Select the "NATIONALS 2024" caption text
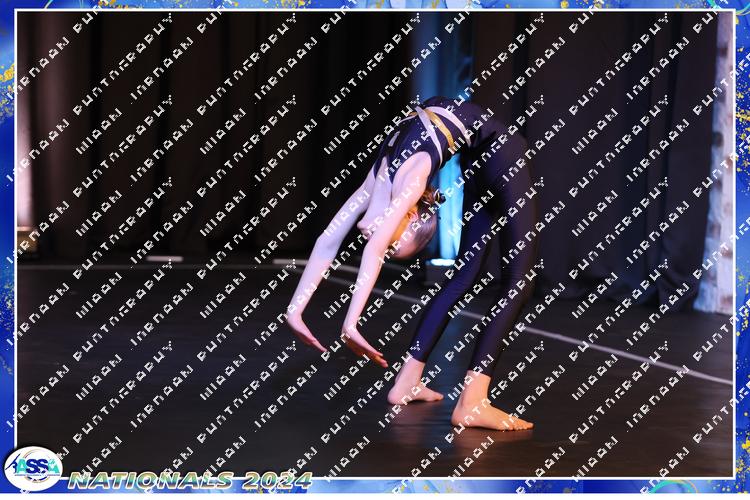Screen dimensions: 750x500 point(190,480)
